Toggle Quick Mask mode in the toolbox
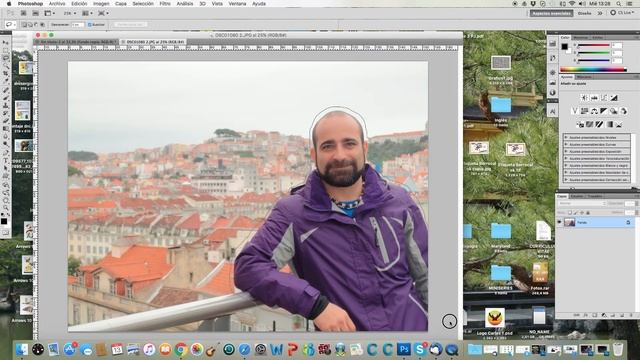 click(5, 232)
